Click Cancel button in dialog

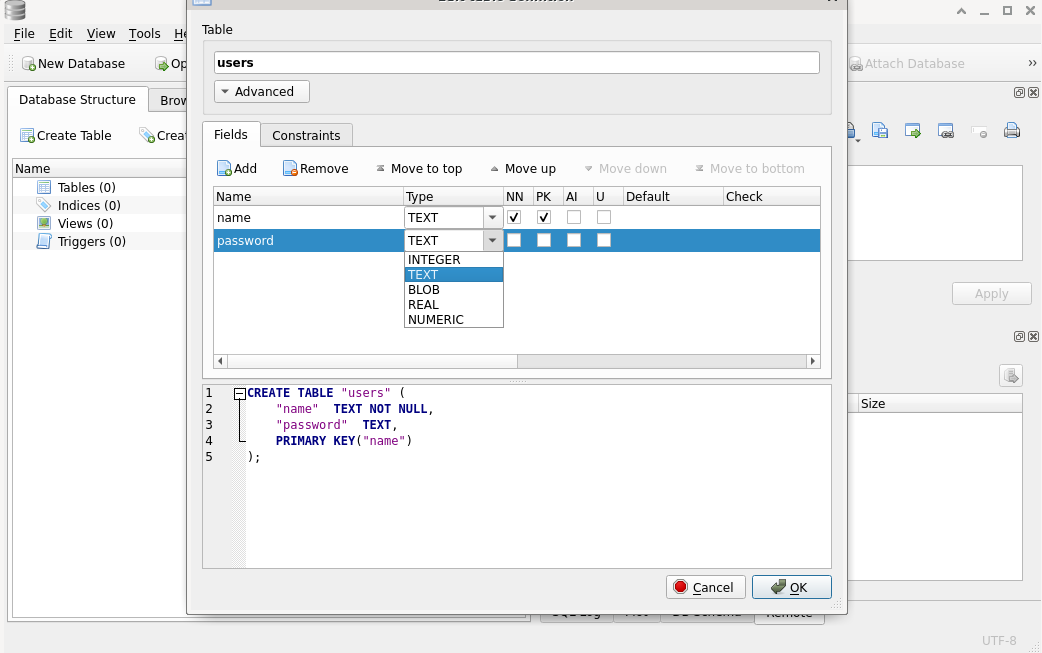click(x=706, y=587)
